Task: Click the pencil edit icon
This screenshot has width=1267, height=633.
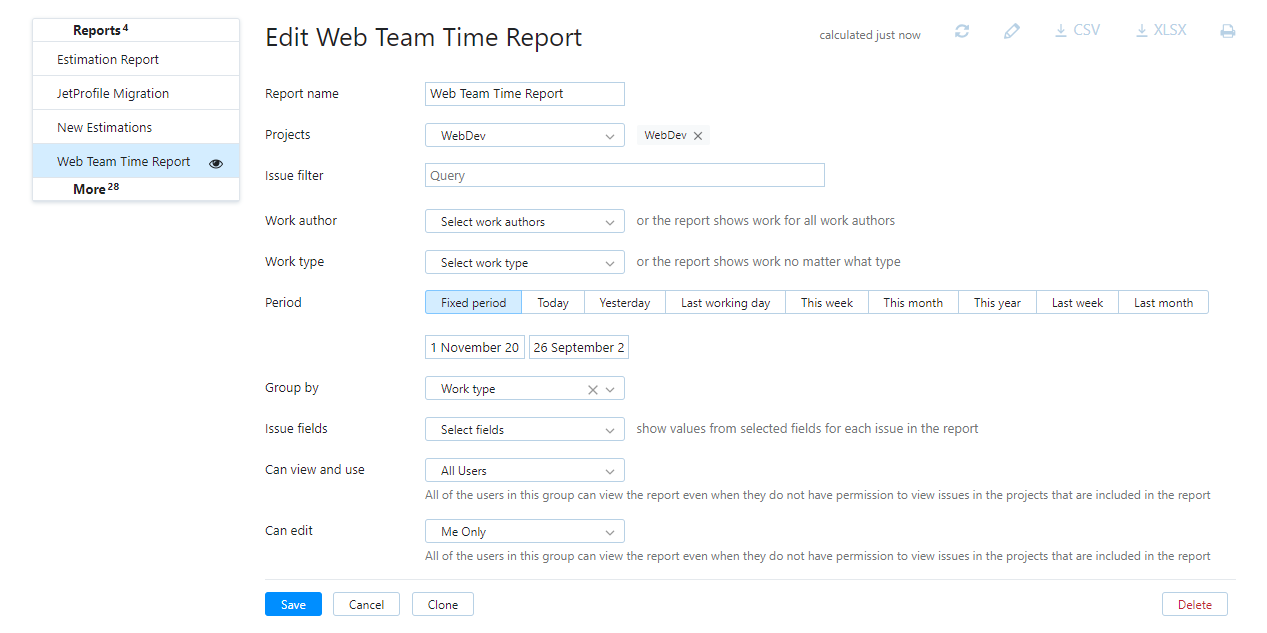Action: pyautogui.click(x=1011, y=31)
